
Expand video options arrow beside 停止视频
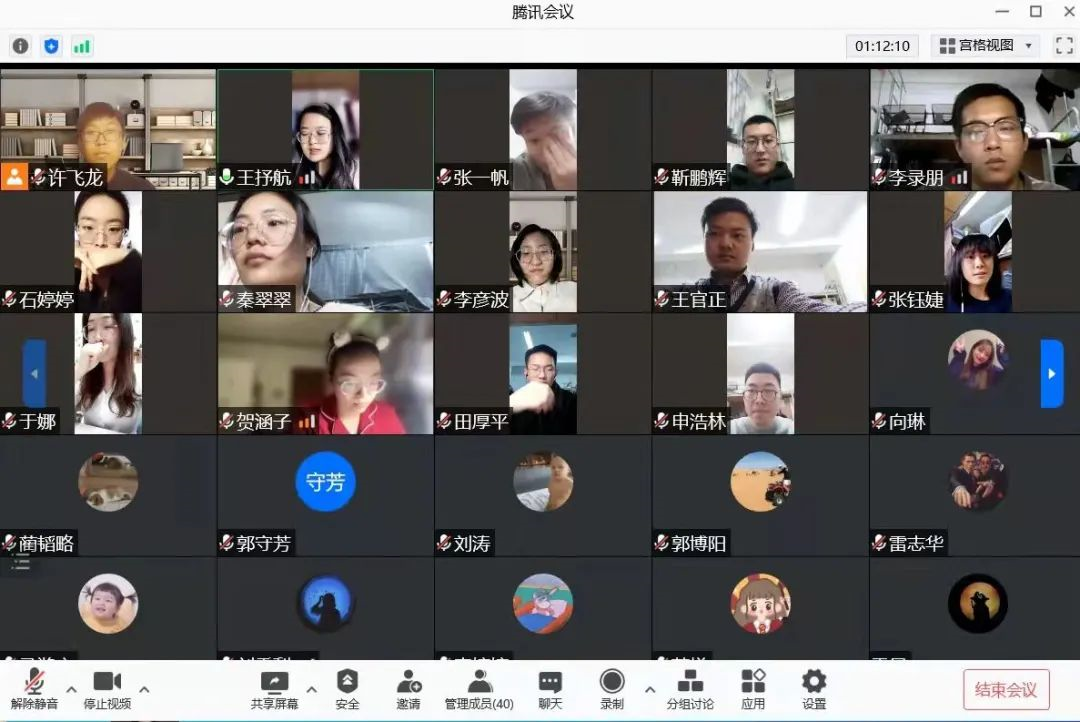point(144,689)
